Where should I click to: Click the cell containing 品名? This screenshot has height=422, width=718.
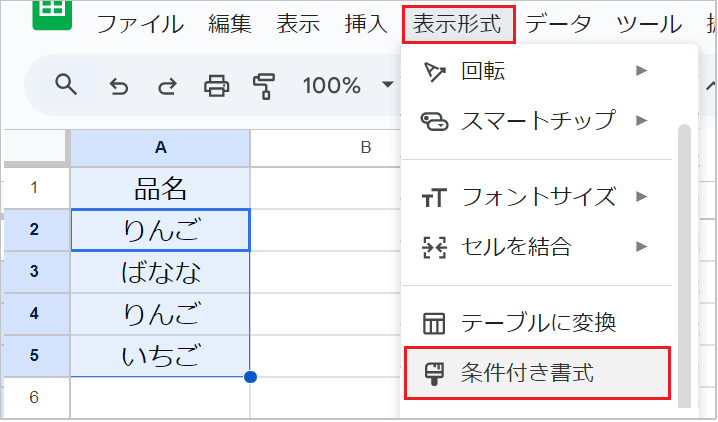(x=160, y=188)
